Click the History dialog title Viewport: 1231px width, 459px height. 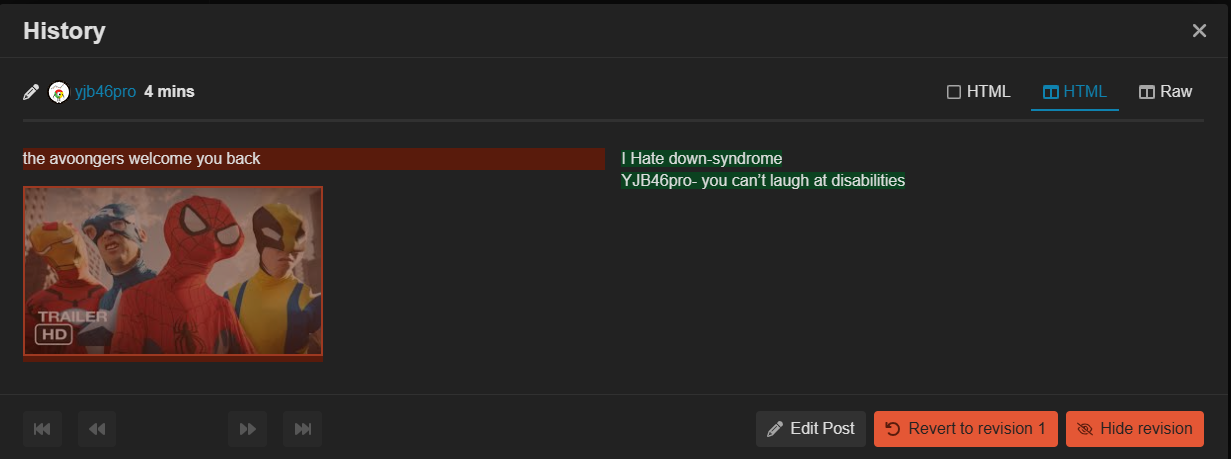(64, 31)
